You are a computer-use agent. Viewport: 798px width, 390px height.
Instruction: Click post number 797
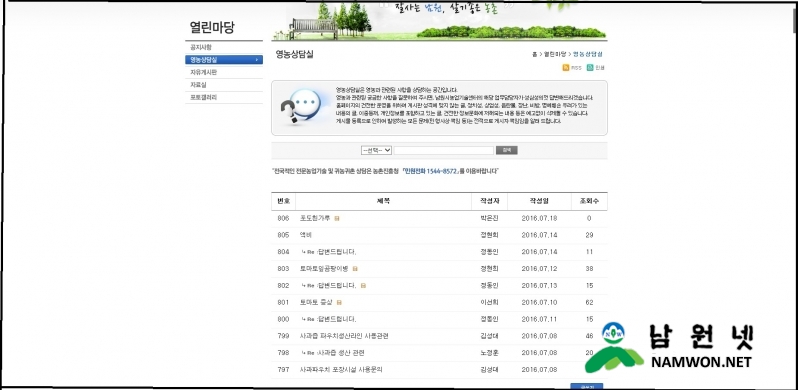(283, 370)
